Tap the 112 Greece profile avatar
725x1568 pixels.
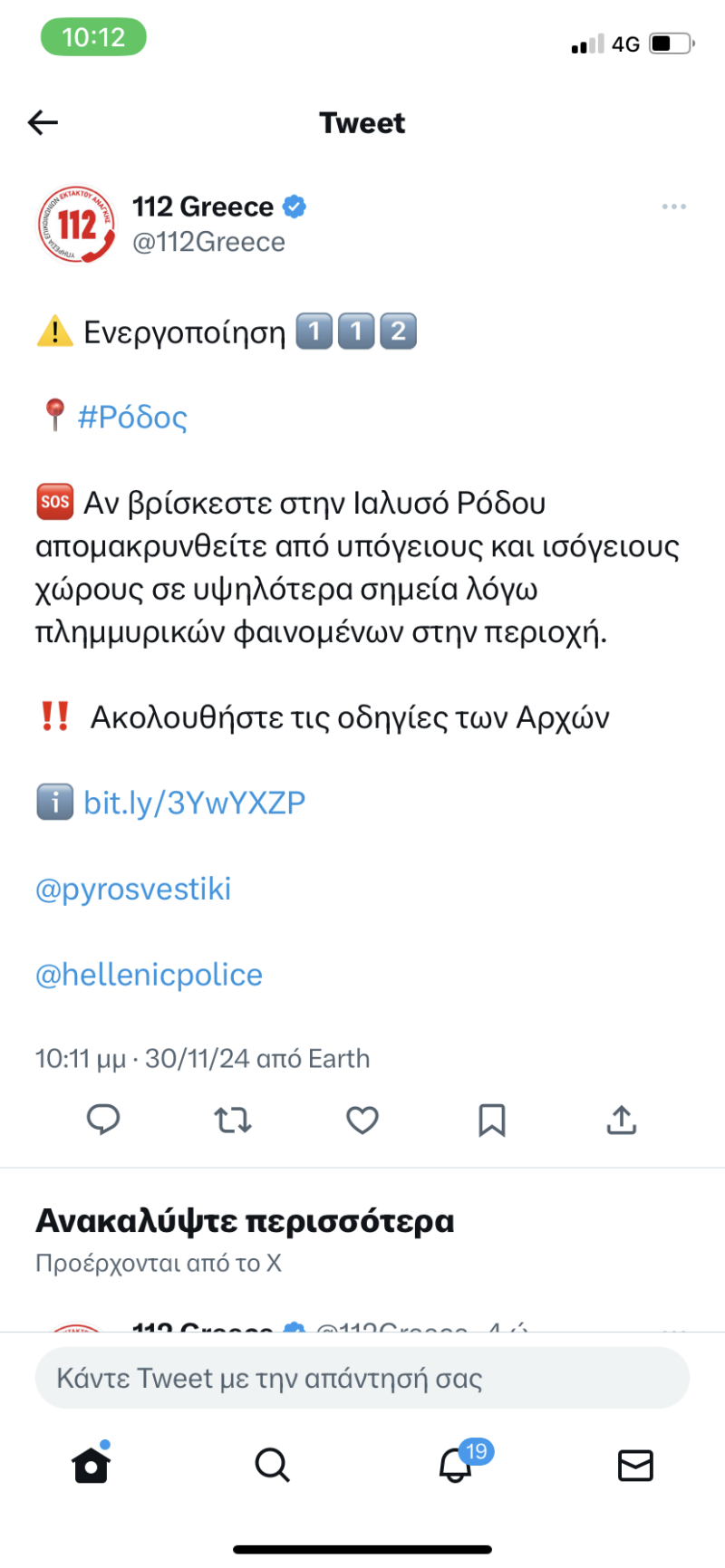77,224
